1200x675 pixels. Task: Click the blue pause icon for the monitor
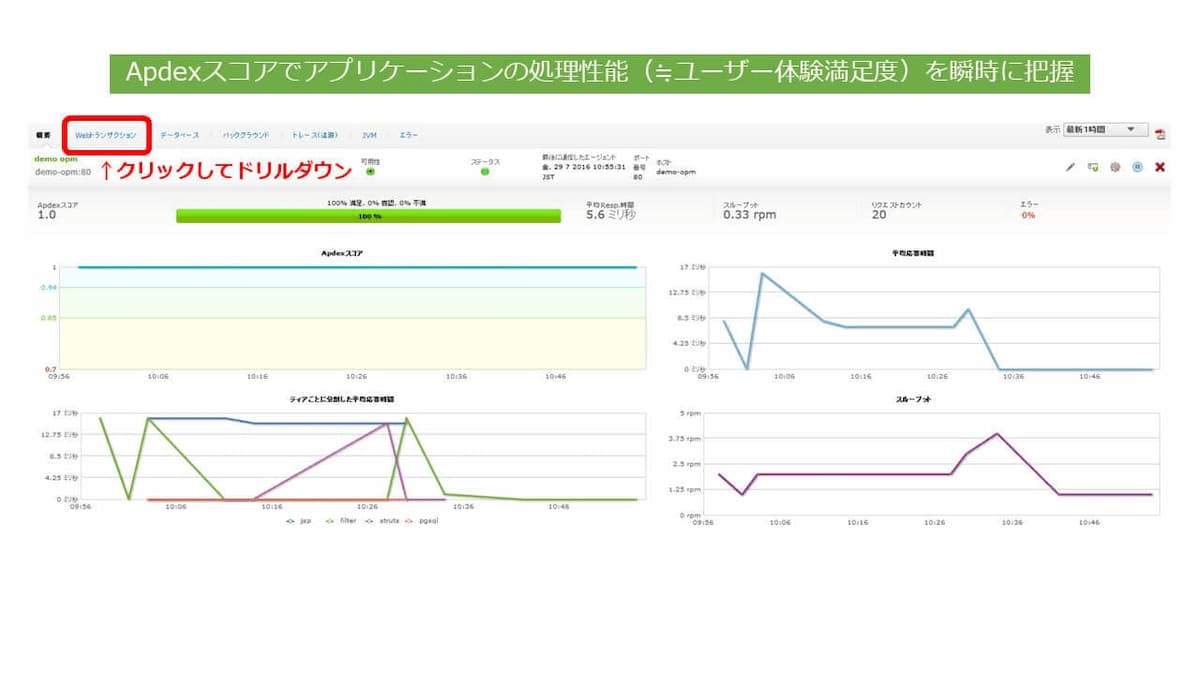click(1137, 167)
